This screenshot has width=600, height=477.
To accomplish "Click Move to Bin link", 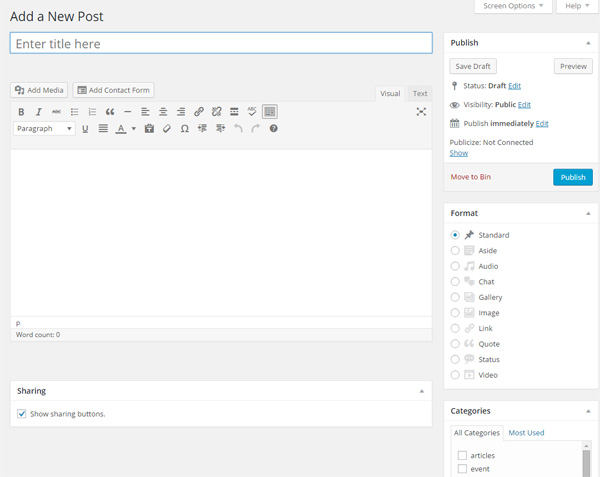I will 470,177.
